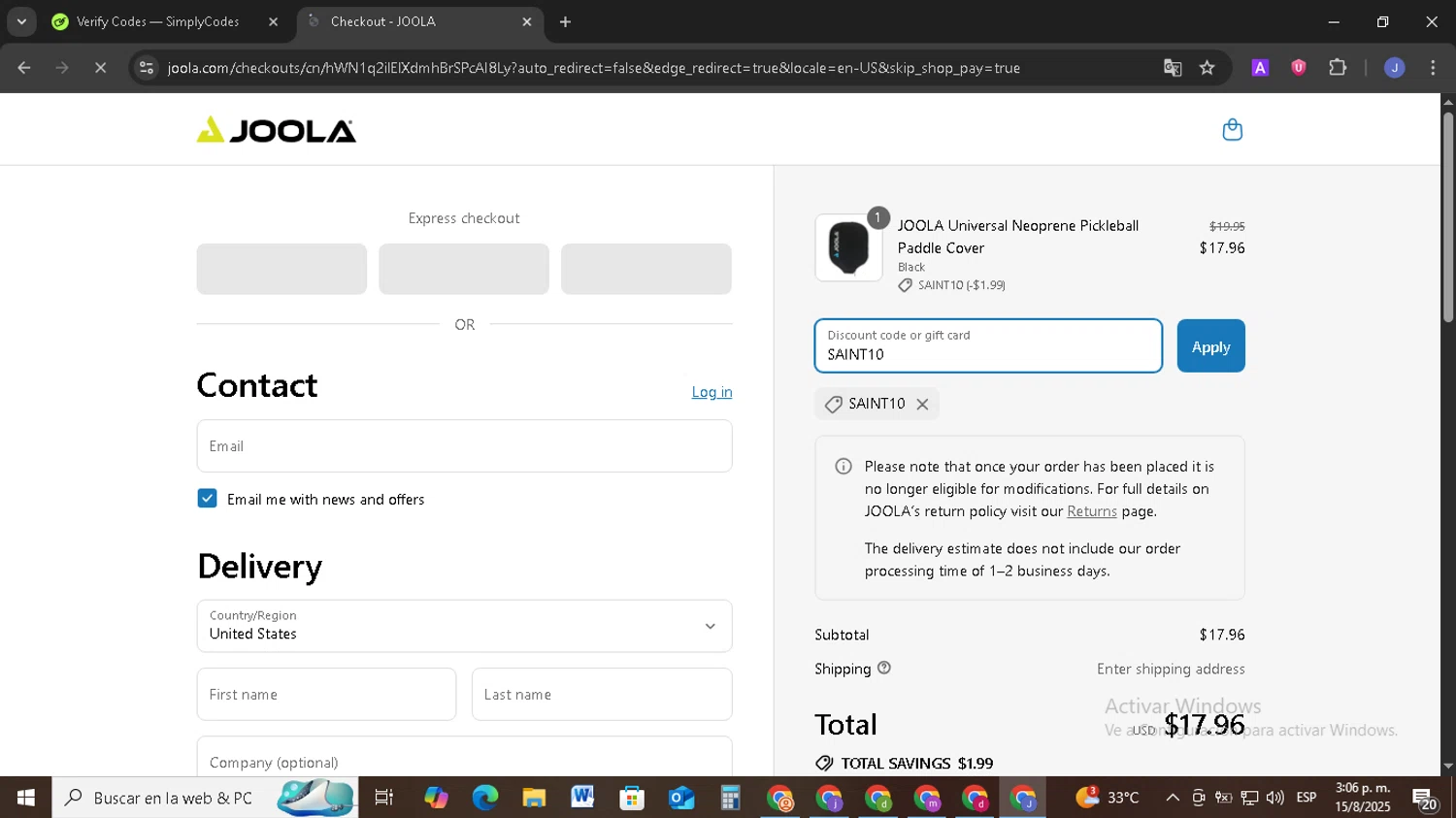
Task: Open site information icon in address bar
Action: [x=147, y=68]
